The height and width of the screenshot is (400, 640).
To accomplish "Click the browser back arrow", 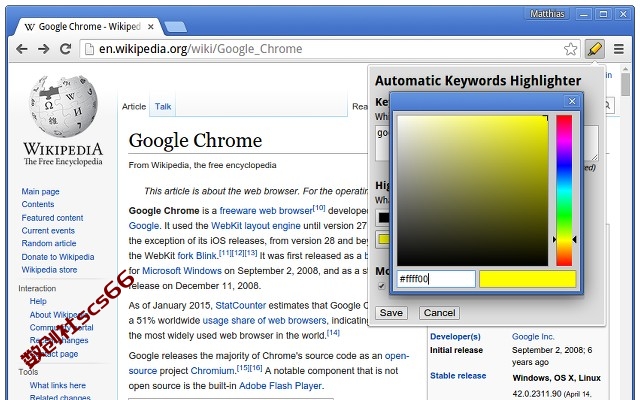I will (x=22, y=49).
